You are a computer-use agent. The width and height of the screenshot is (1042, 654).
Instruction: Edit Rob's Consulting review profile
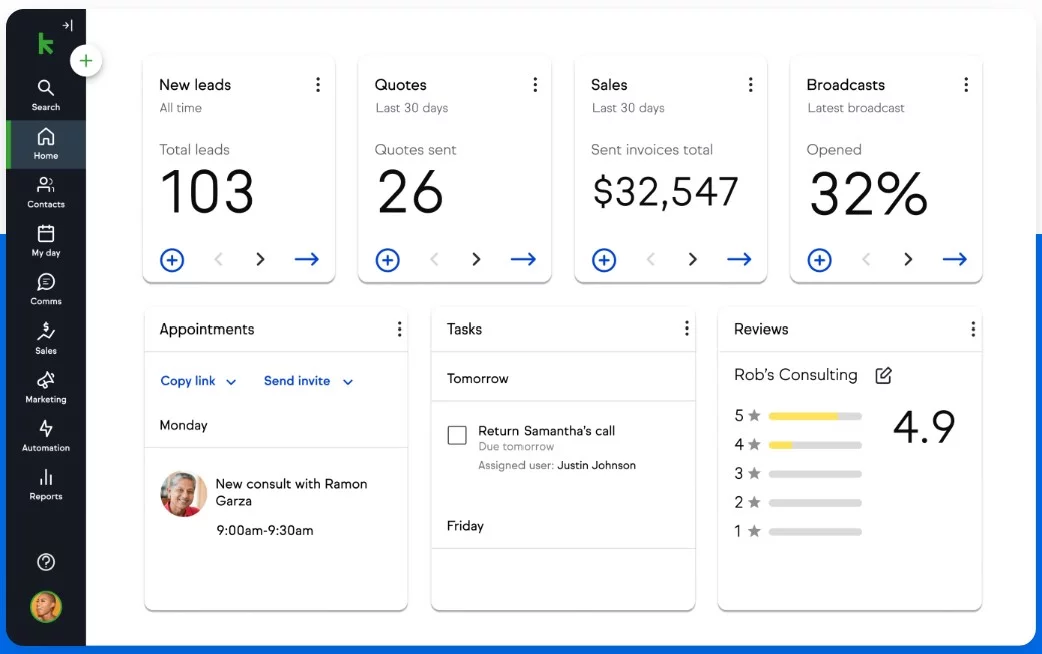pyautogui.click(x=883, y=376)
